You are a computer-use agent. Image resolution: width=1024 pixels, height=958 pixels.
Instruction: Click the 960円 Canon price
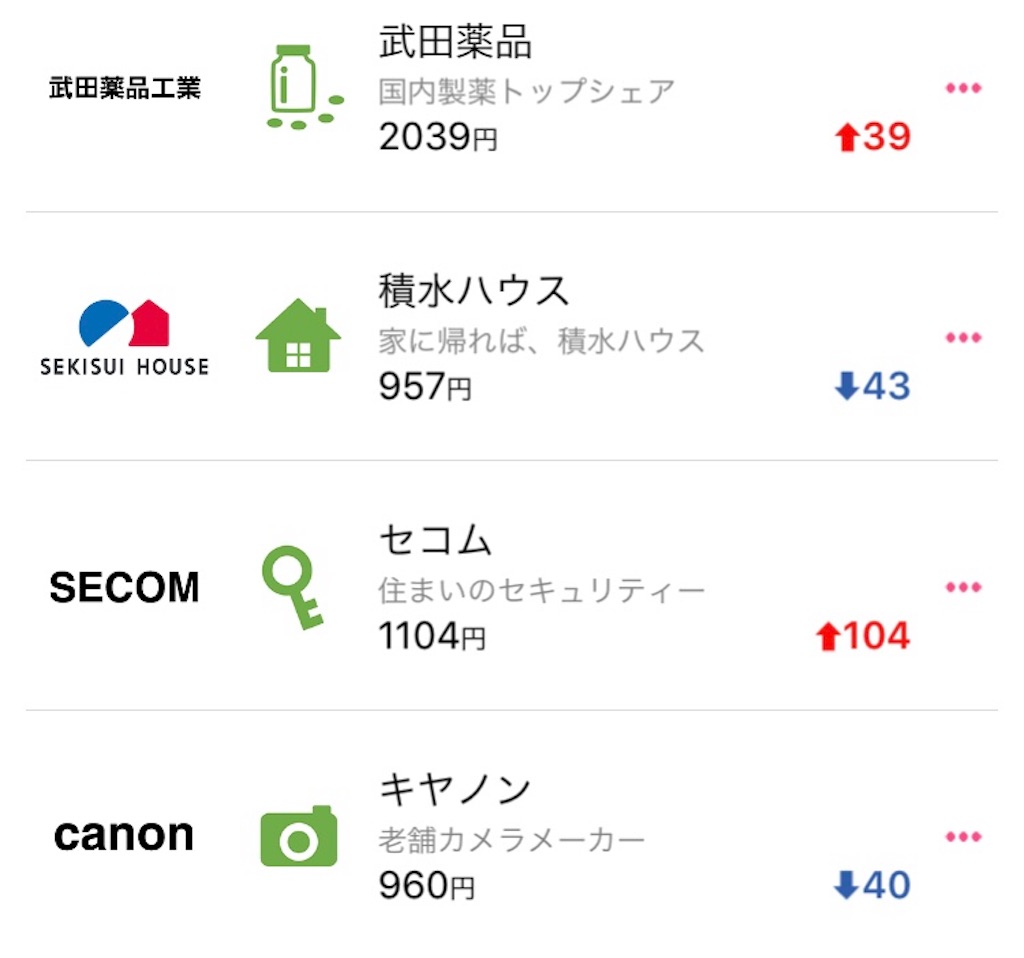point(426,886)
